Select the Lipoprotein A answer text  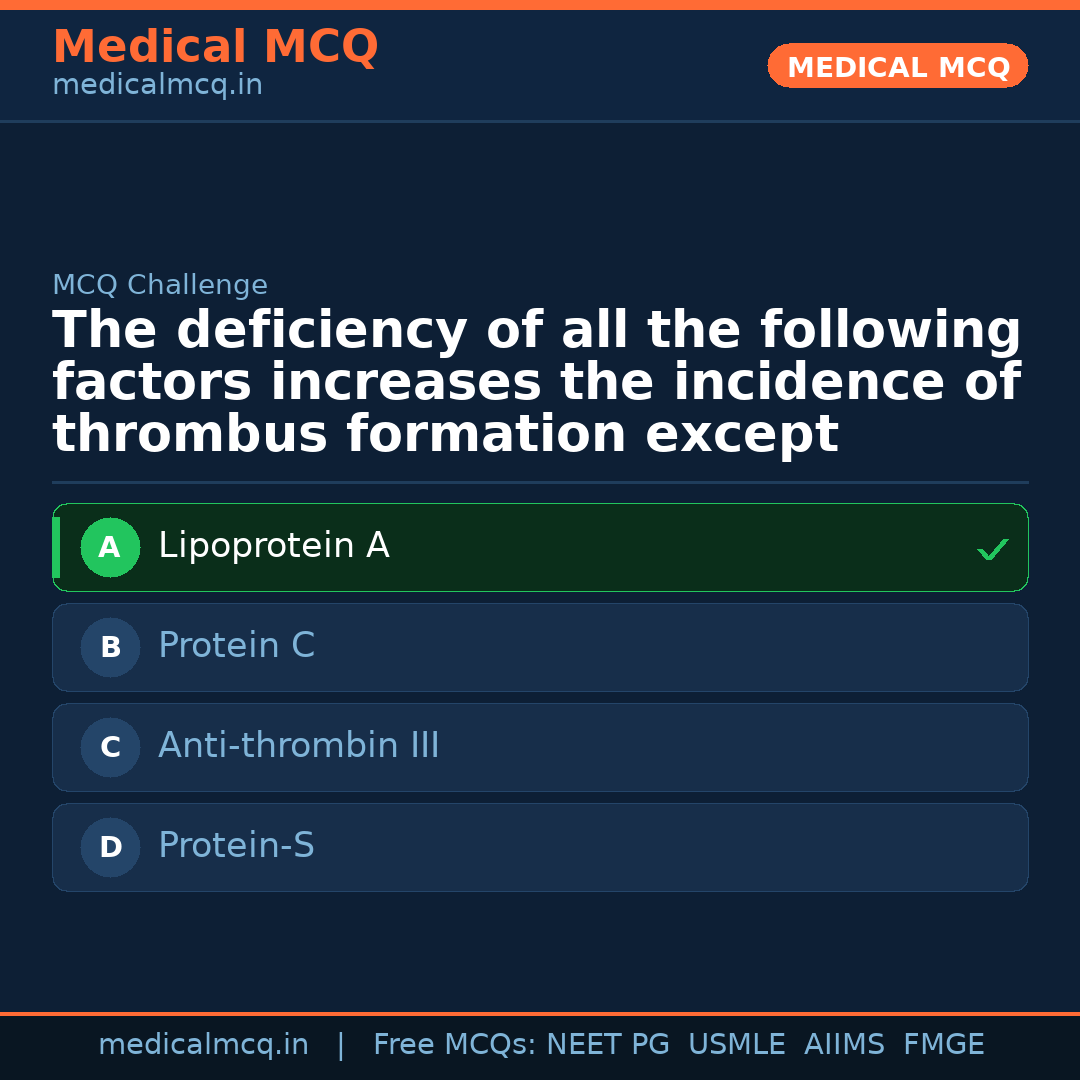click(273, 546)
